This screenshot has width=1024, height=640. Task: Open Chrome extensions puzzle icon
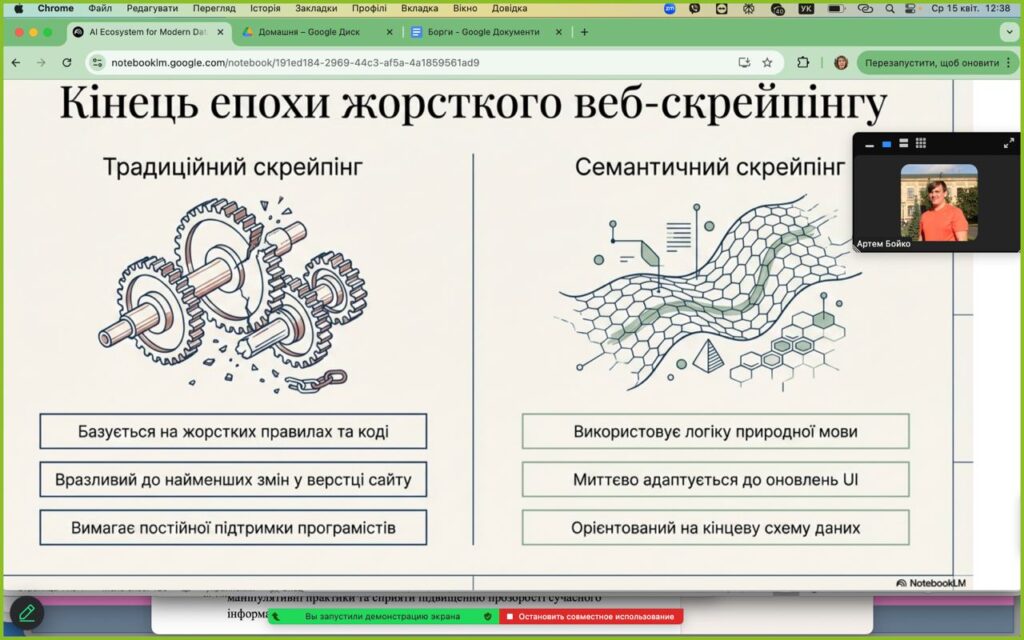pyautogui.click(x=803, y=62)
